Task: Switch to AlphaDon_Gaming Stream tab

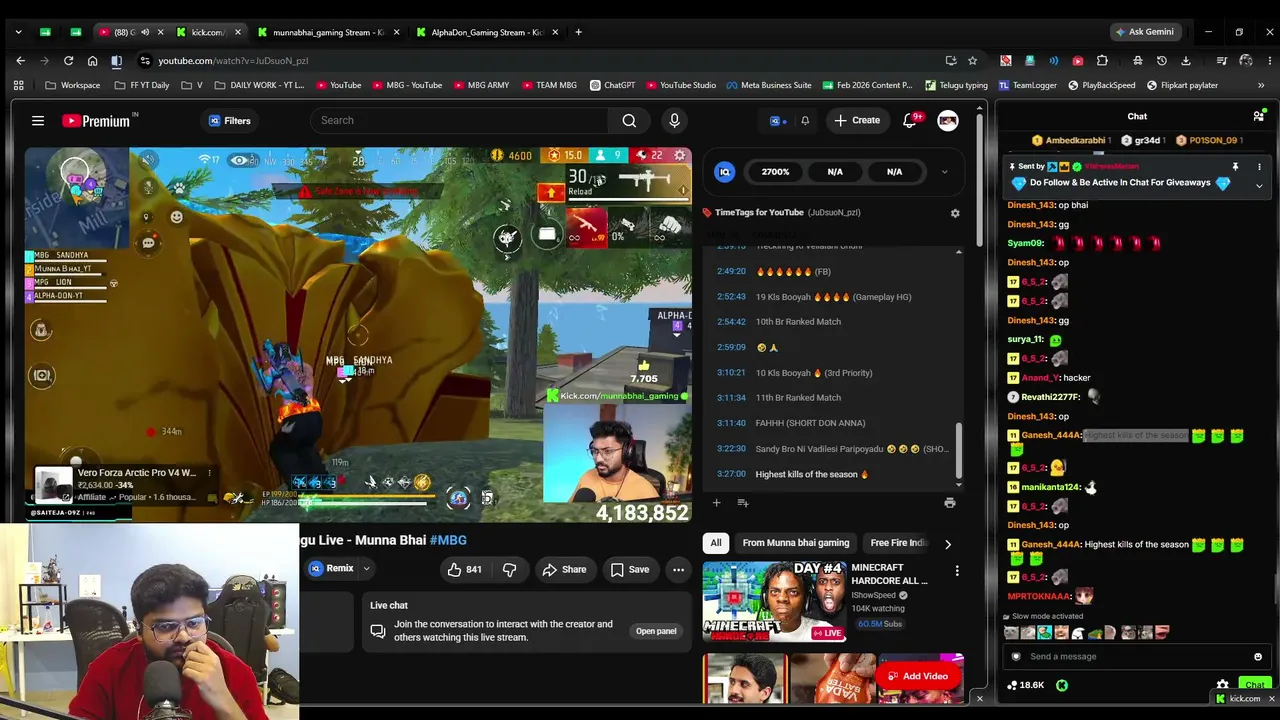Action: click(x=487, y=32)
